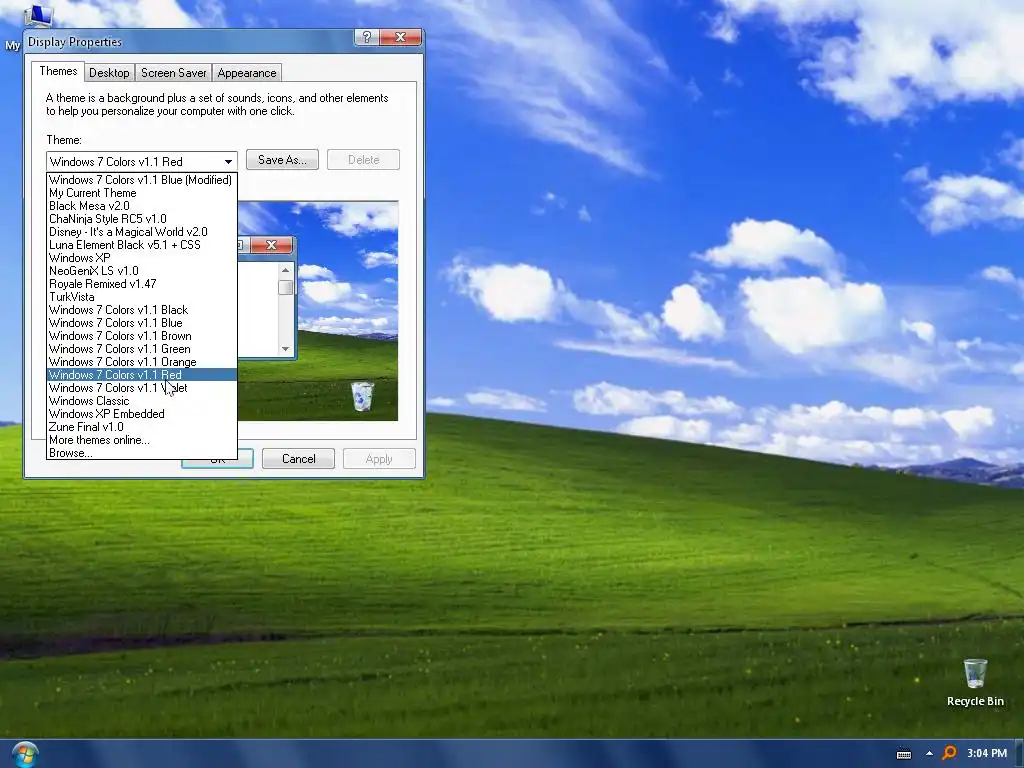
Task: Click the orange search tray icon
Action: click(950, 753)
